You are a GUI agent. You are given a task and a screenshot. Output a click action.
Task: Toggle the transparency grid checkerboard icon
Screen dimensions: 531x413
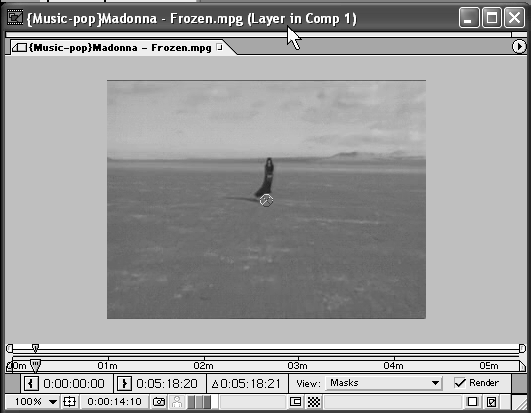coord(314,402)
